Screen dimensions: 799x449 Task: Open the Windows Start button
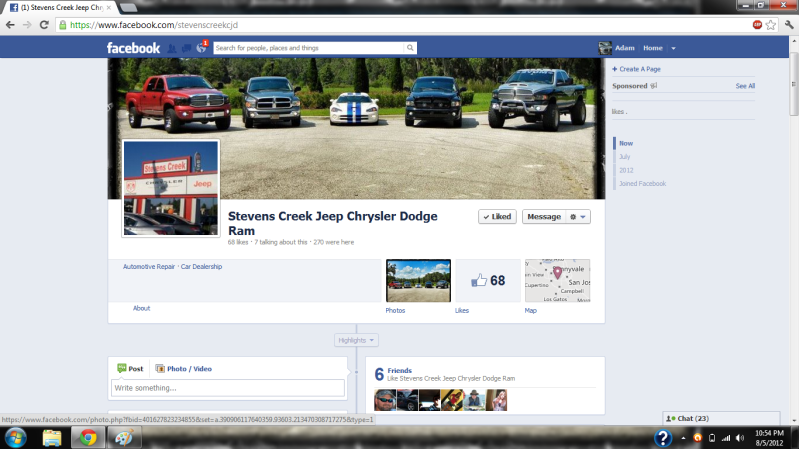click(15, 438)
